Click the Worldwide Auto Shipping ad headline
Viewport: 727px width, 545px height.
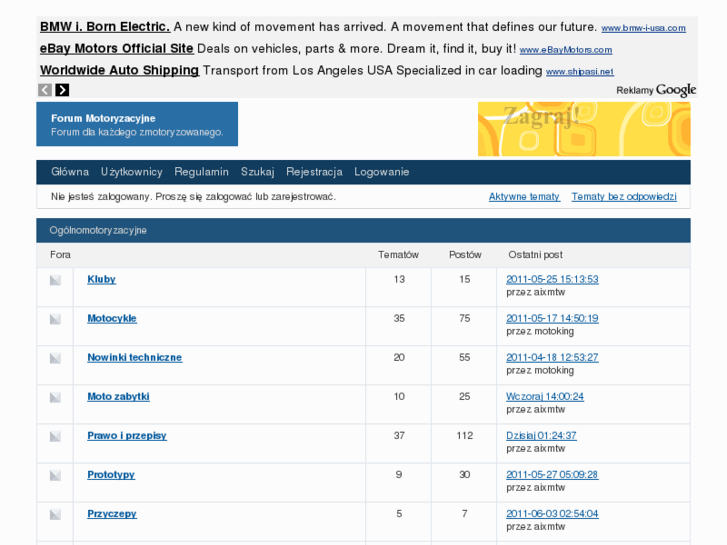120,71
